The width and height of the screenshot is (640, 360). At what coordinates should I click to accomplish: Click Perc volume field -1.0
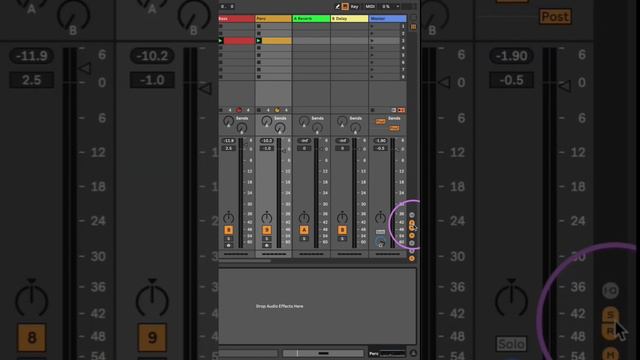tap(267, 148)
